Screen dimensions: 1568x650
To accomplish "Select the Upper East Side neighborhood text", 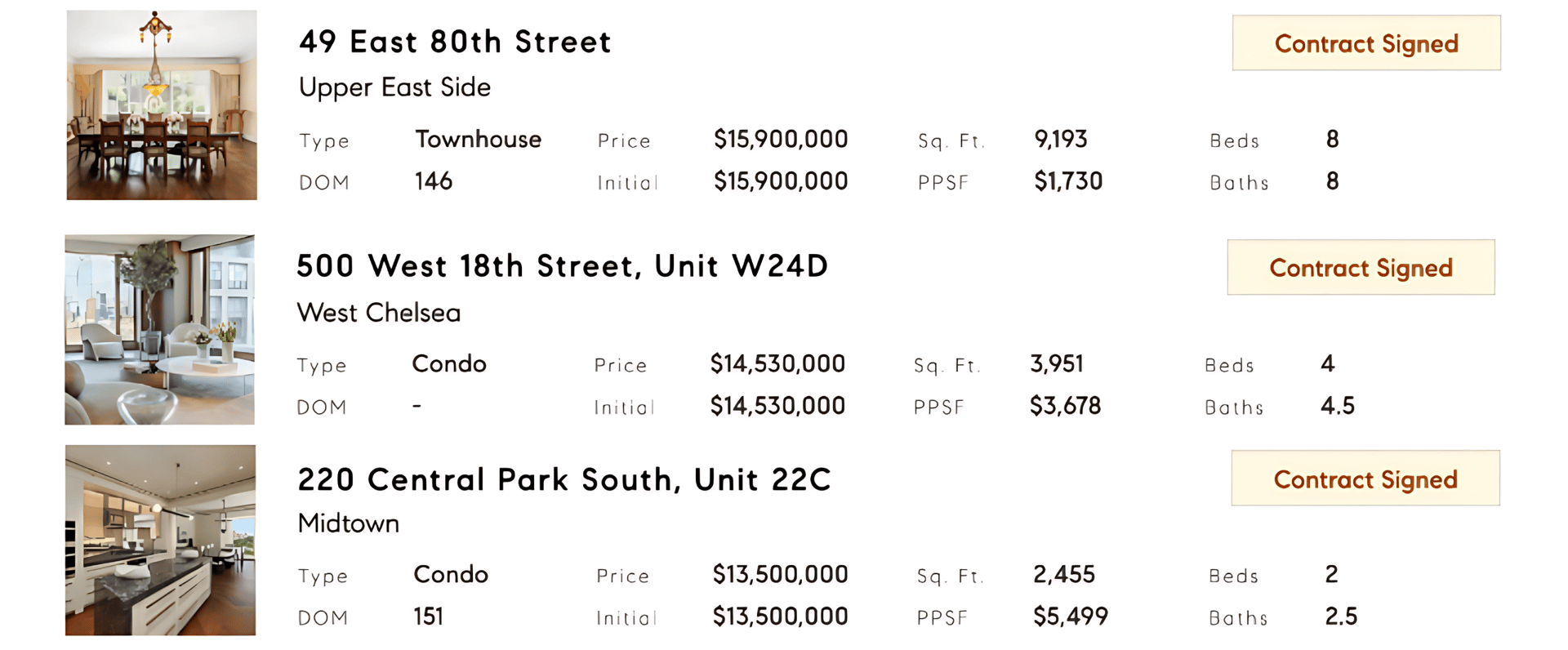I will (x=394, y=87).
